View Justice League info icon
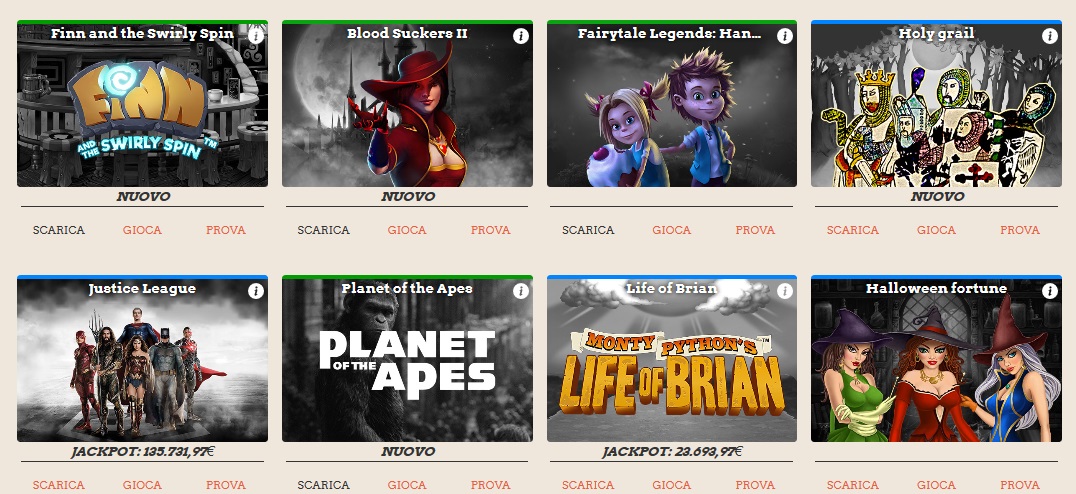The height and width of the screenshot is (494, 1076). tap(256, 291)
